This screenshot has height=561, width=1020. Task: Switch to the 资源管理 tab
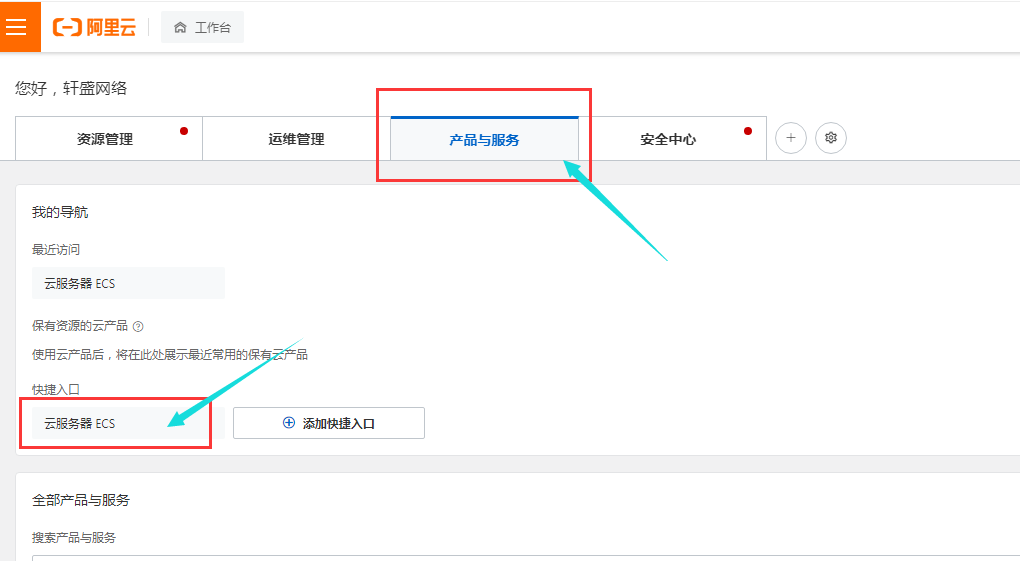coord(109,139)
